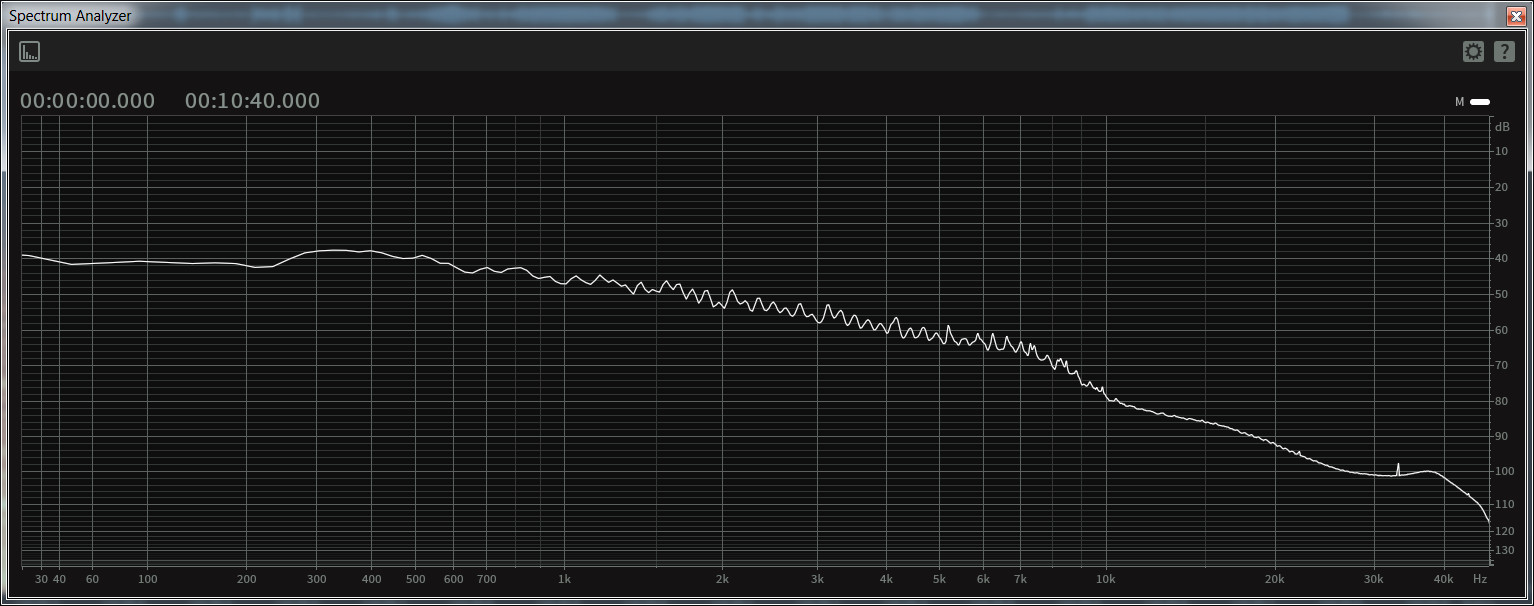Click the 40 dB scale label
This screenshot has width=1534, height=606.
click(x=1501, y=259)
